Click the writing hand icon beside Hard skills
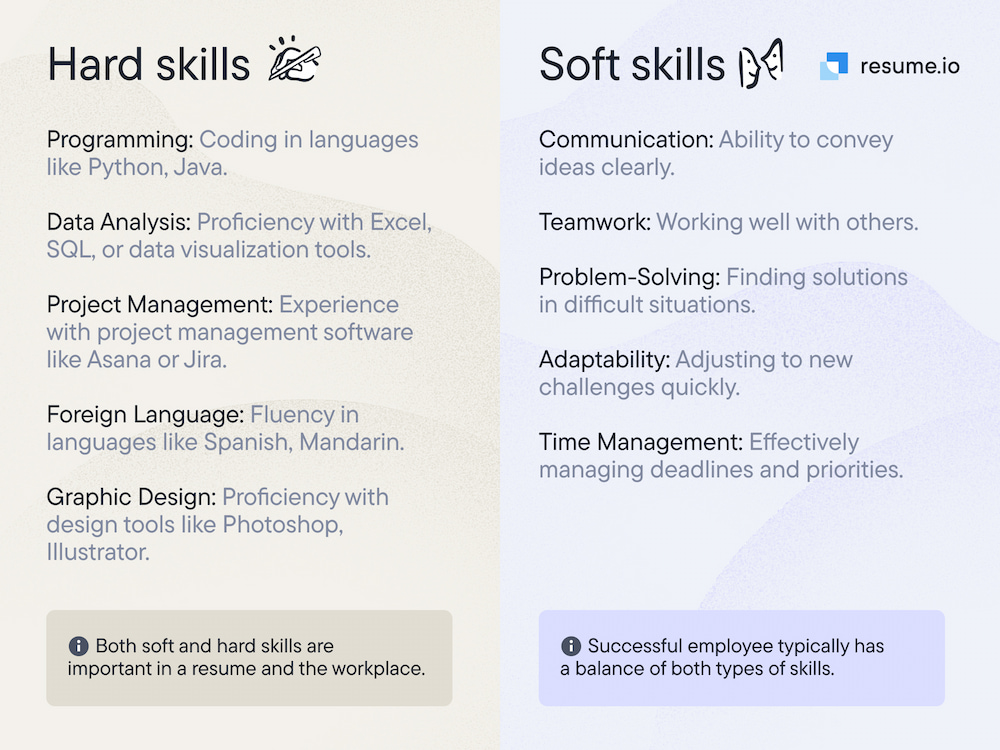Image resolution: width=1000 pixels, height=750 pixels. (294, 62)
